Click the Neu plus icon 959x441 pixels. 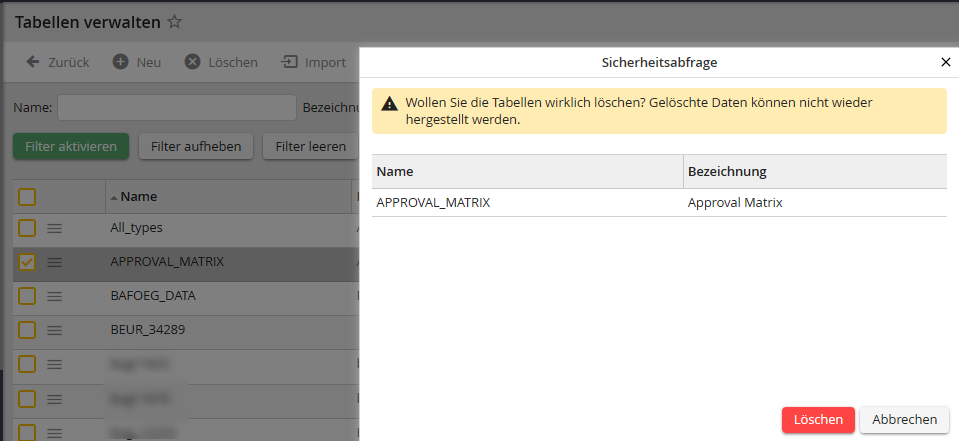tap(120, 62)
